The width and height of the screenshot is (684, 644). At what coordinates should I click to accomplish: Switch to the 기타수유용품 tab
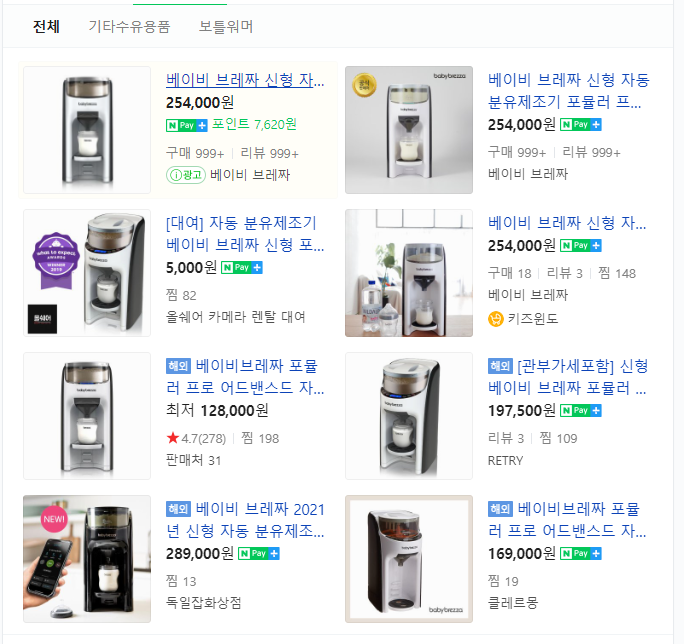coord(129,26)
